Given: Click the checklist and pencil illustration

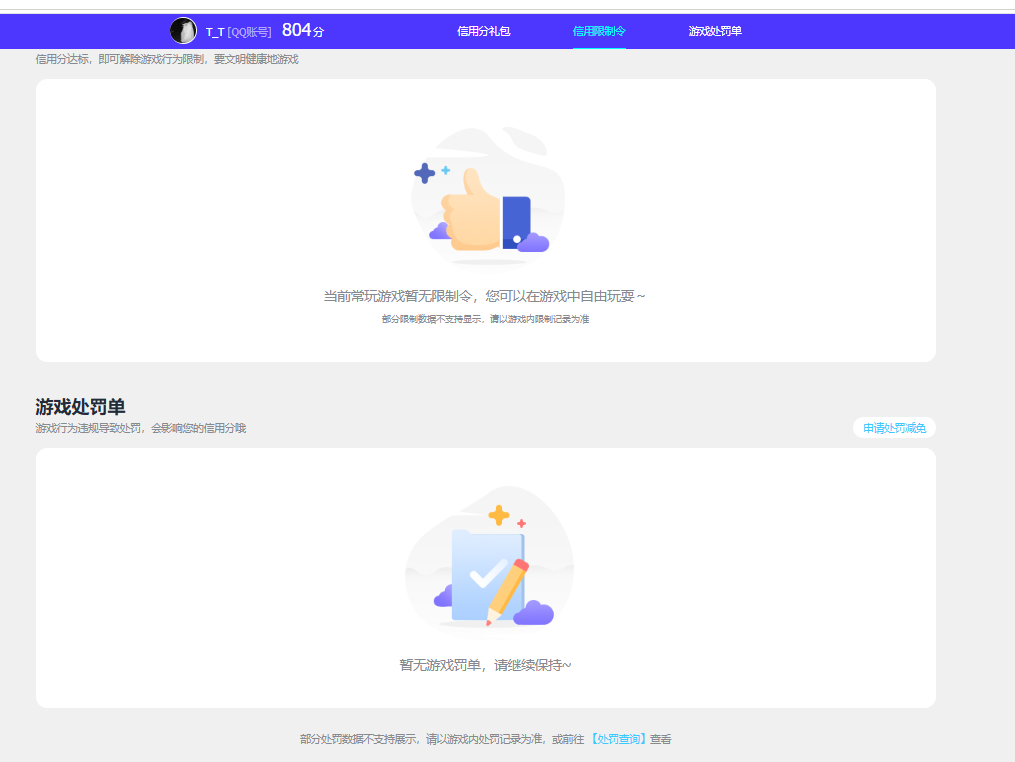Looking at the screenshot, I should tap(489, 558).
